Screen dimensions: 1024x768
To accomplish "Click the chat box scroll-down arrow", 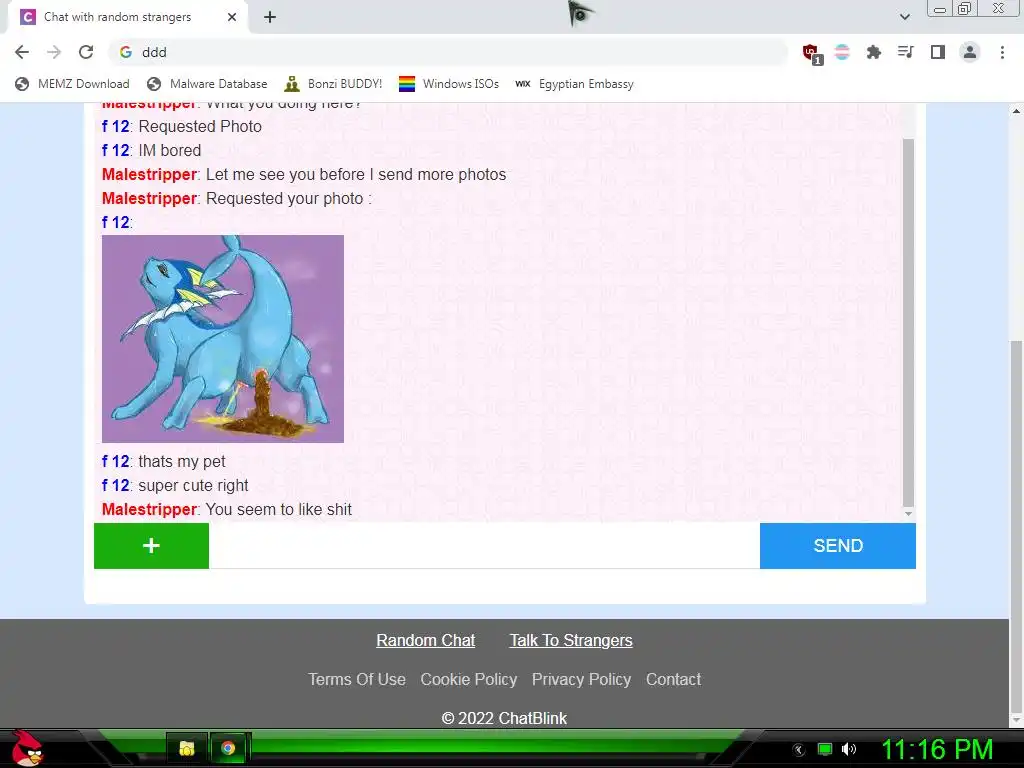I will [x=908, y=514].
